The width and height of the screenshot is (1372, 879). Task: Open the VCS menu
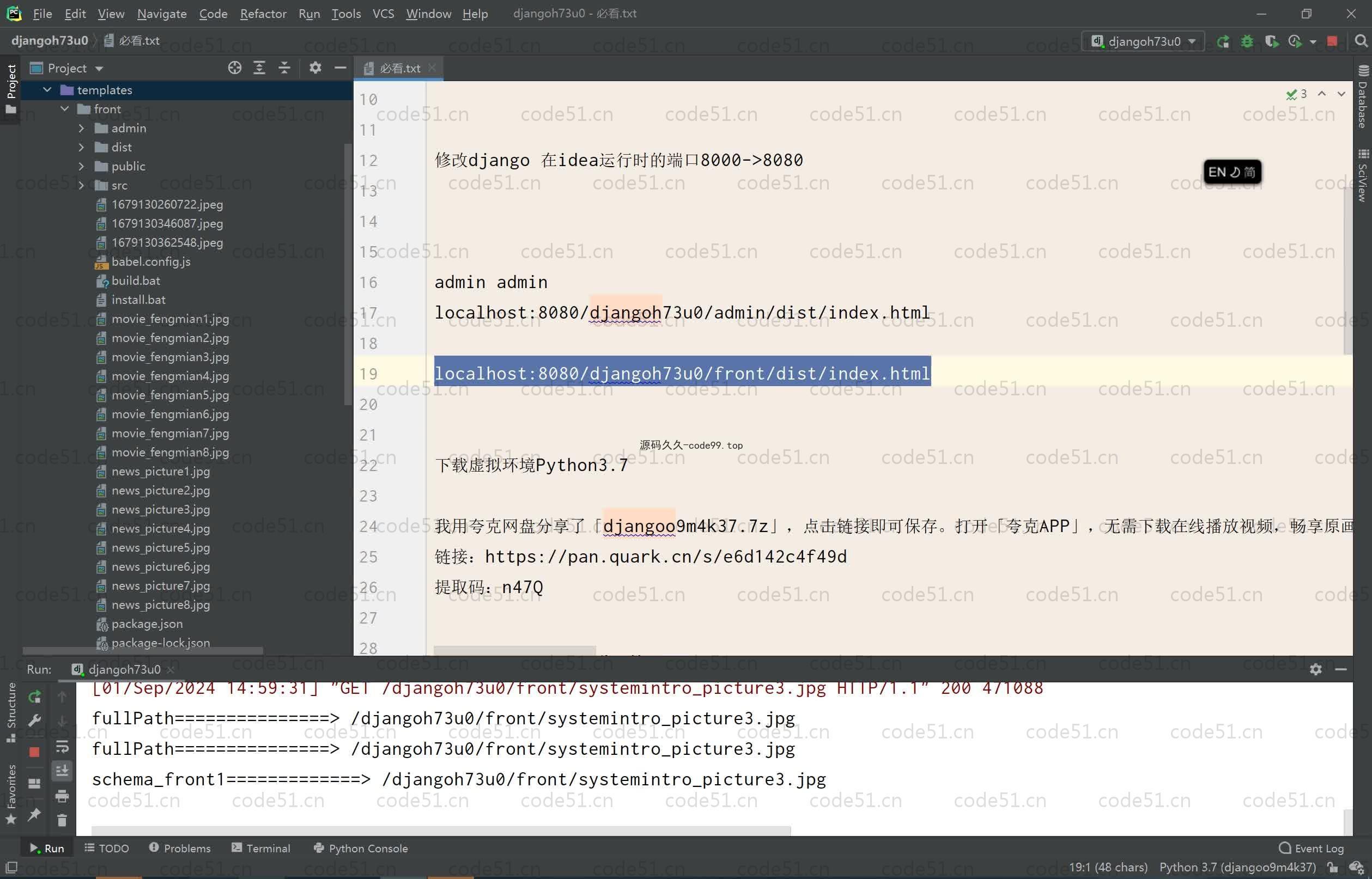point(383,13)
